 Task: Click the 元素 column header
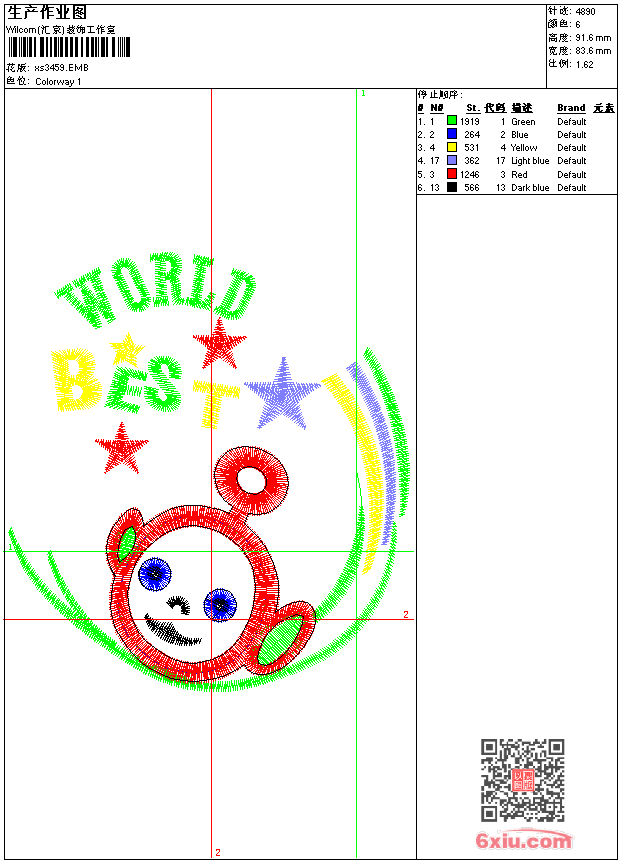tap(604, 108)
